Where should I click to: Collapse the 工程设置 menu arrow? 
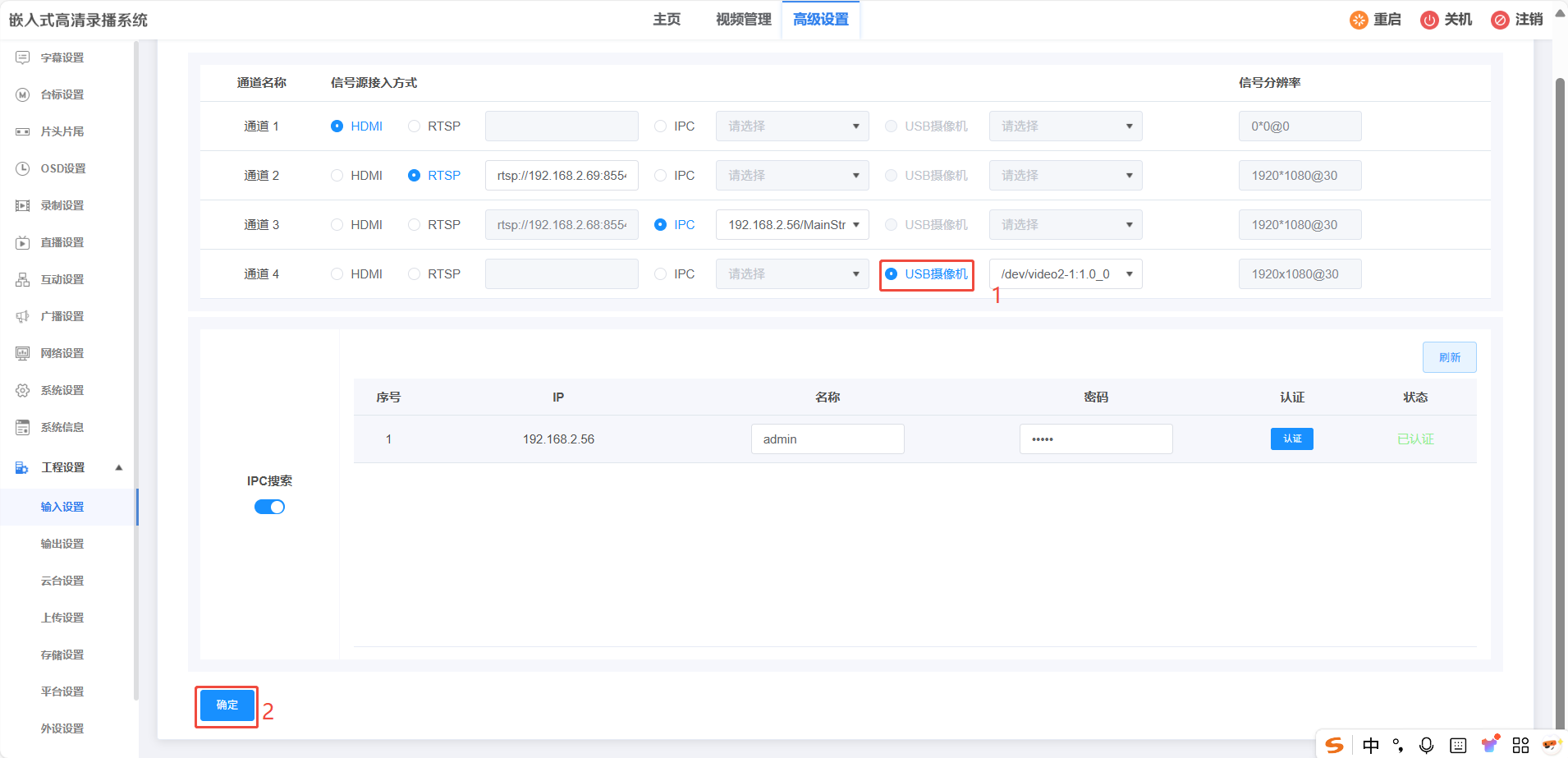click(x=119, y=467)
